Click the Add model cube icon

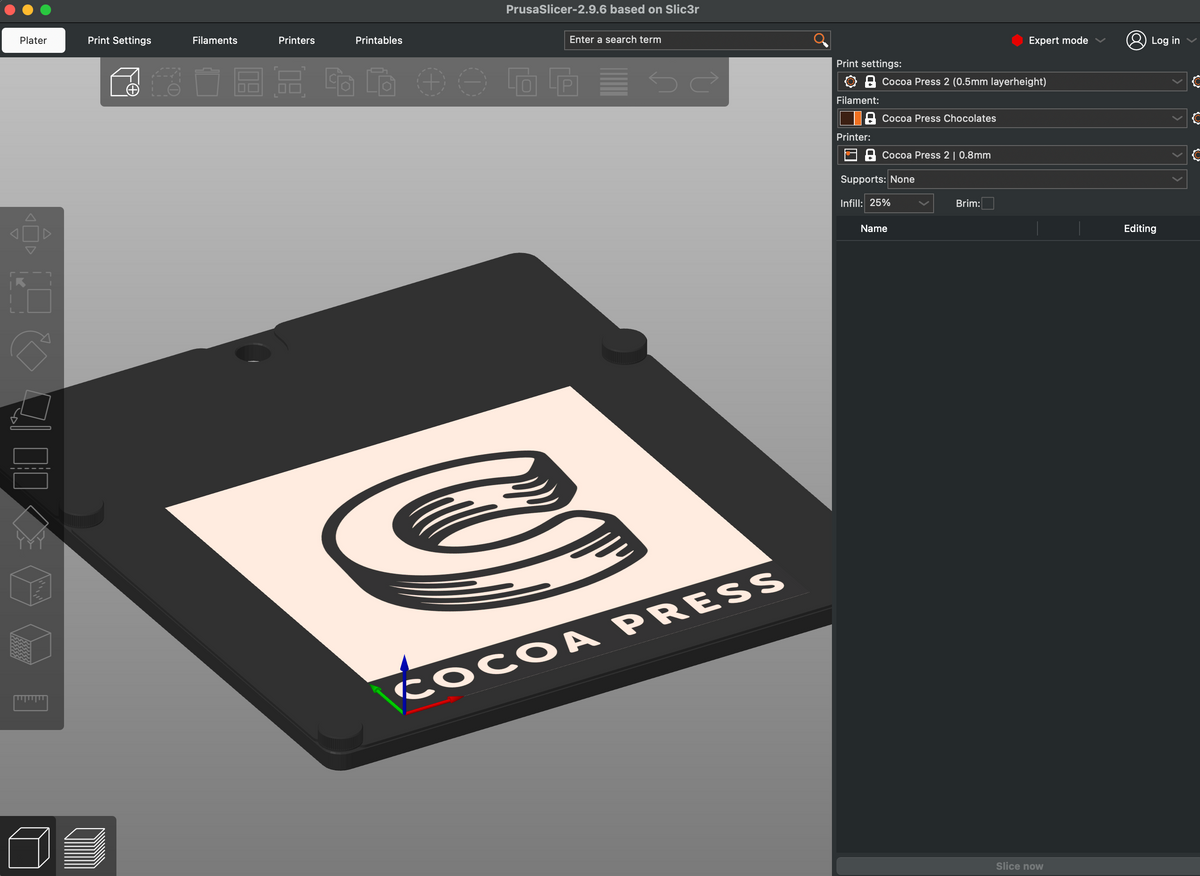click(x=125, y=82)
